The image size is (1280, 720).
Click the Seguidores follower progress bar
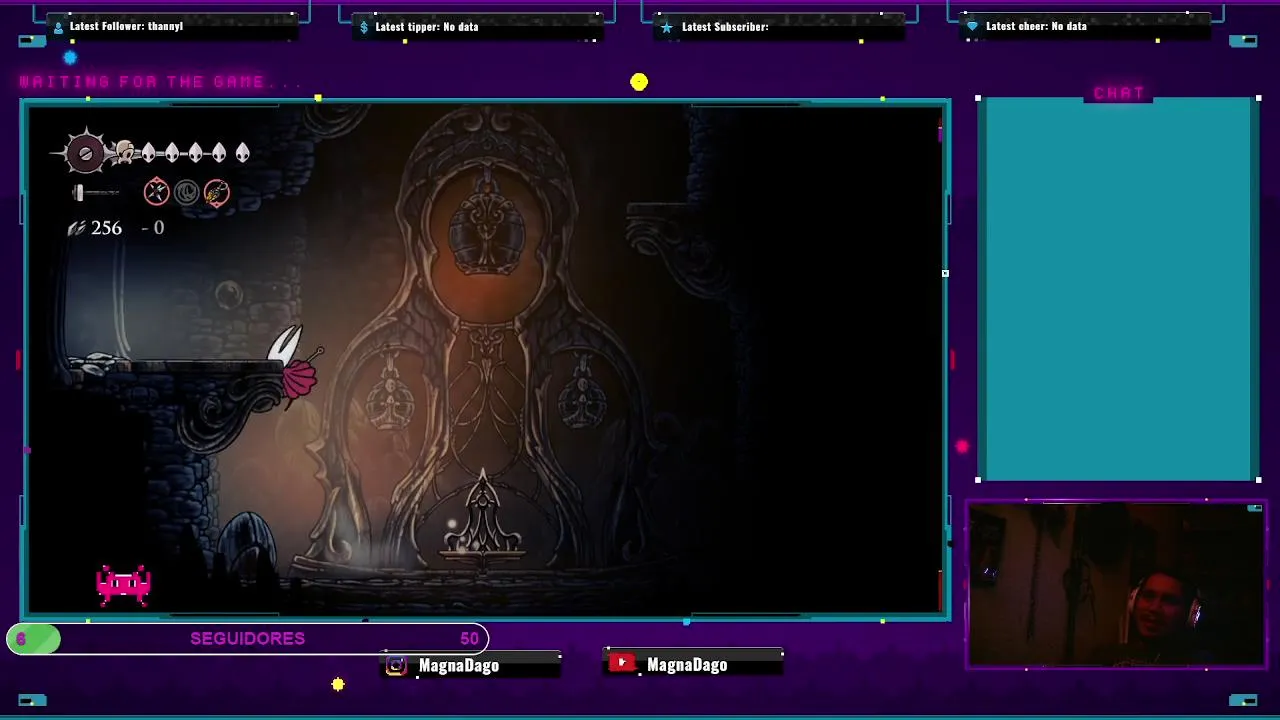click(248, 638)
